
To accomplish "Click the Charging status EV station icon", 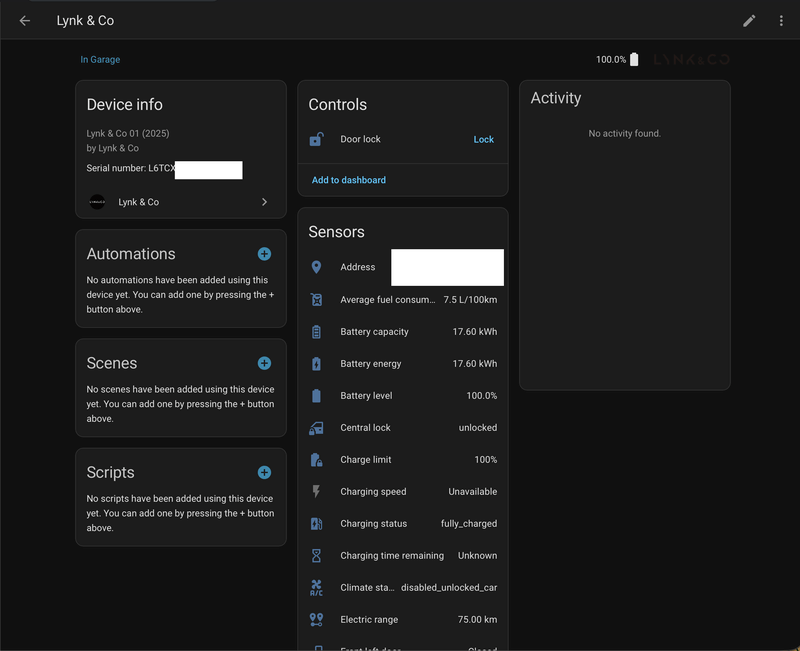I will pos(316,523).
